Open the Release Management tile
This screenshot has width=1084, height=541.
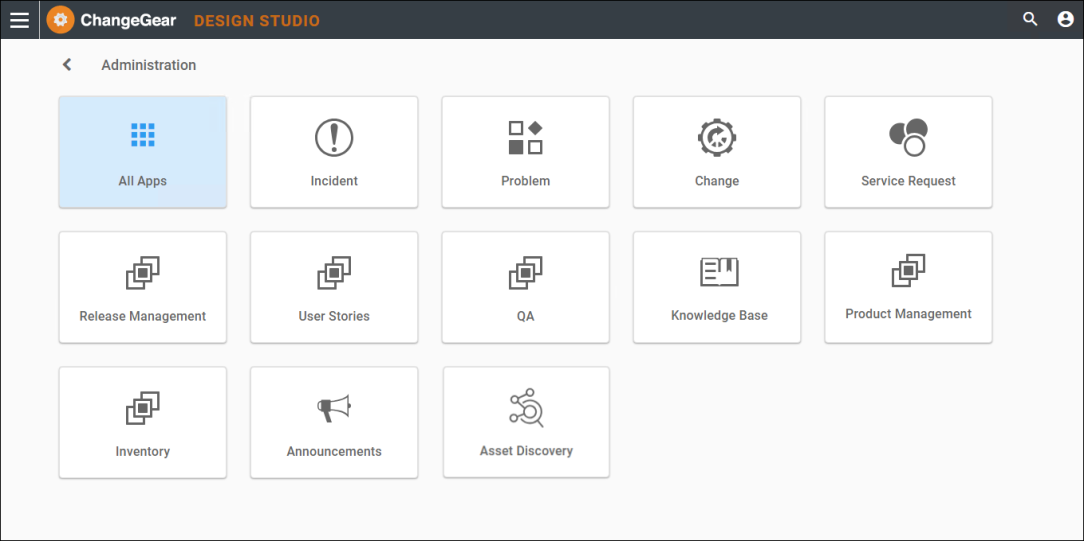tap(143, 287)
